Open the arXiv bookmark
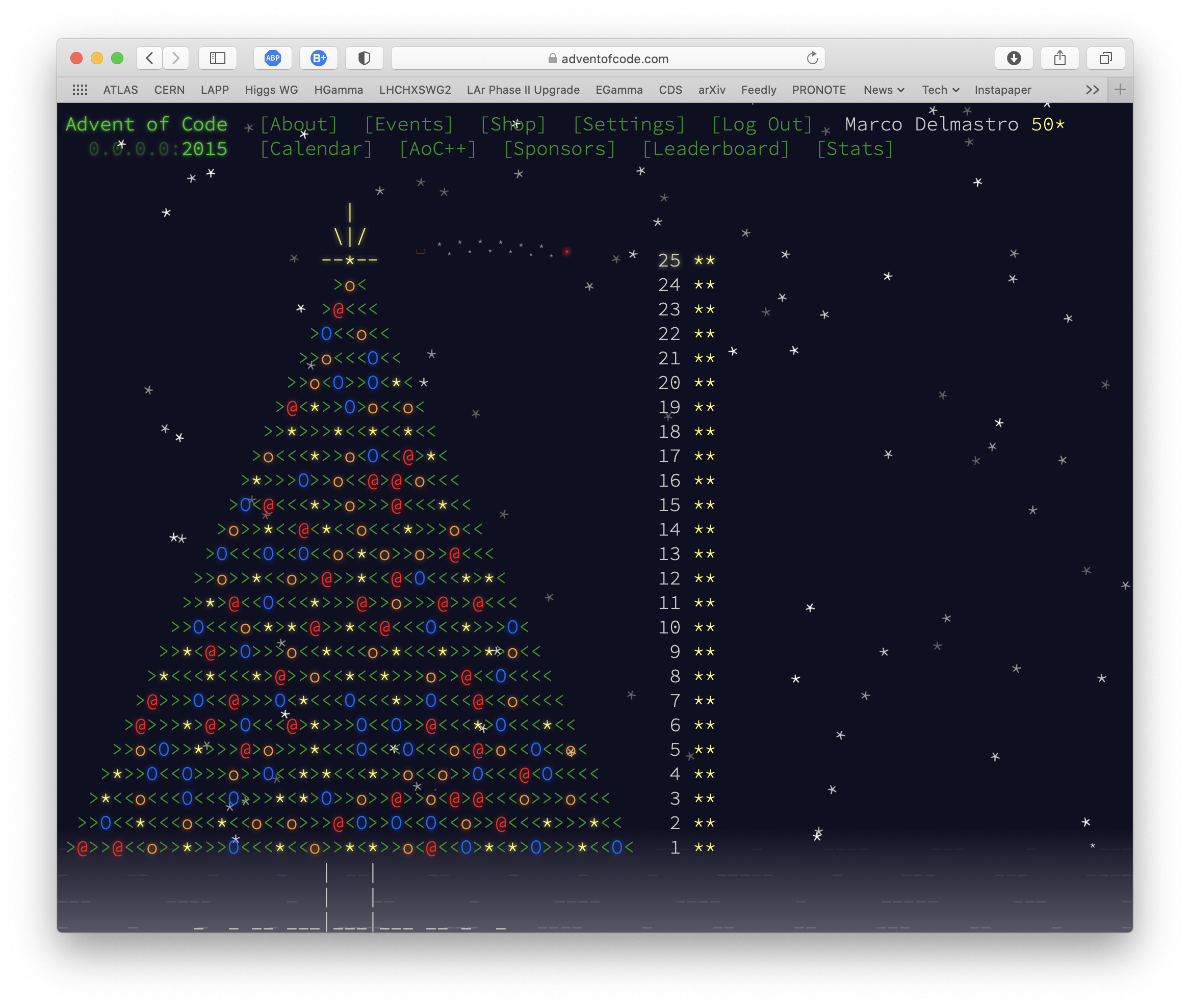 [711, 90]
